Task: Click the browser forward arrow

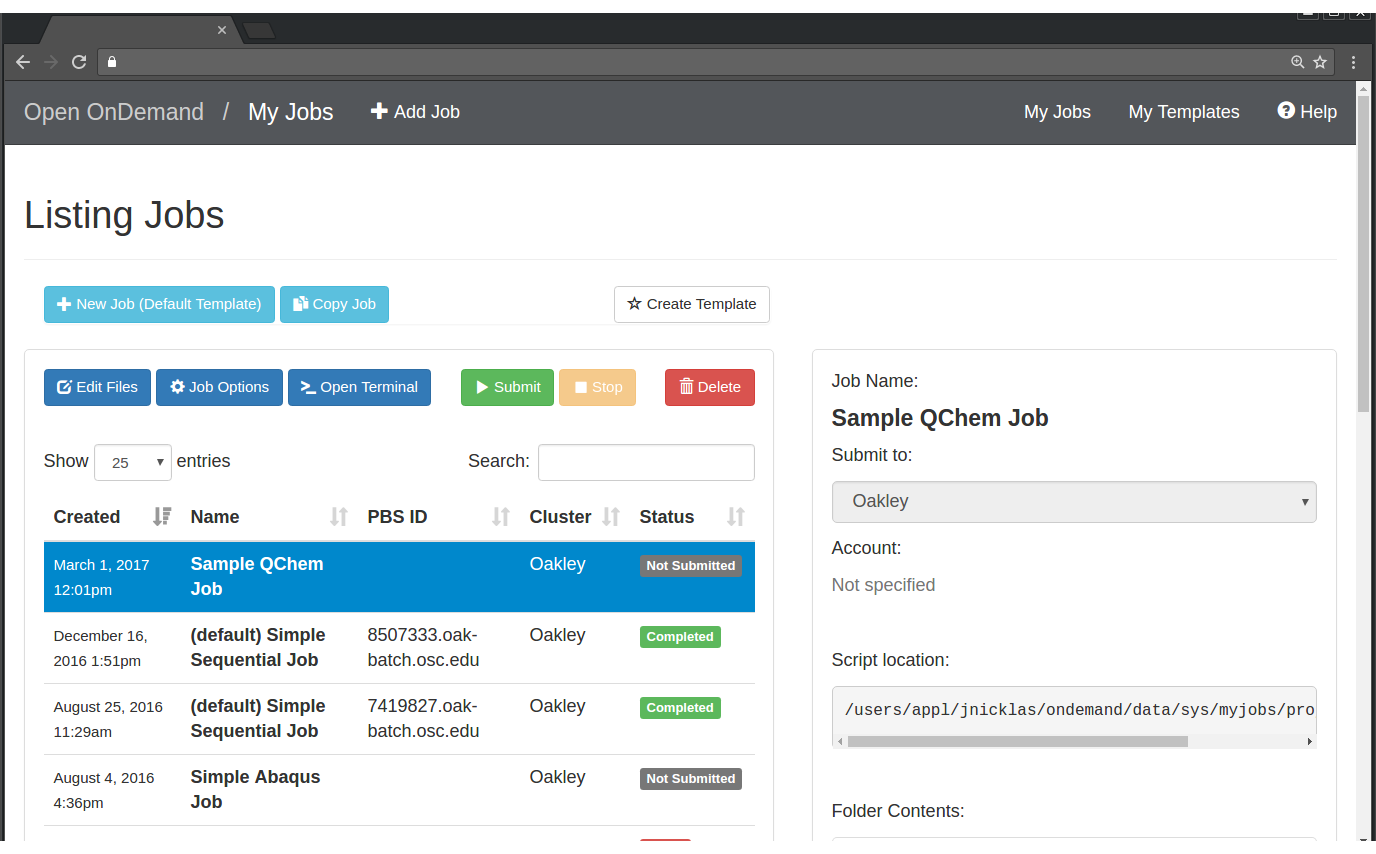Action: click(51, 62)
